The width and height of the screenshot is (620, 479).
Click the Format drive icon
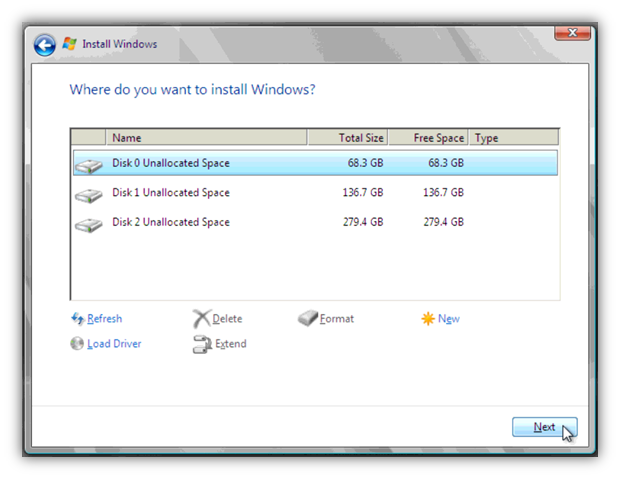tap(308, 318)
